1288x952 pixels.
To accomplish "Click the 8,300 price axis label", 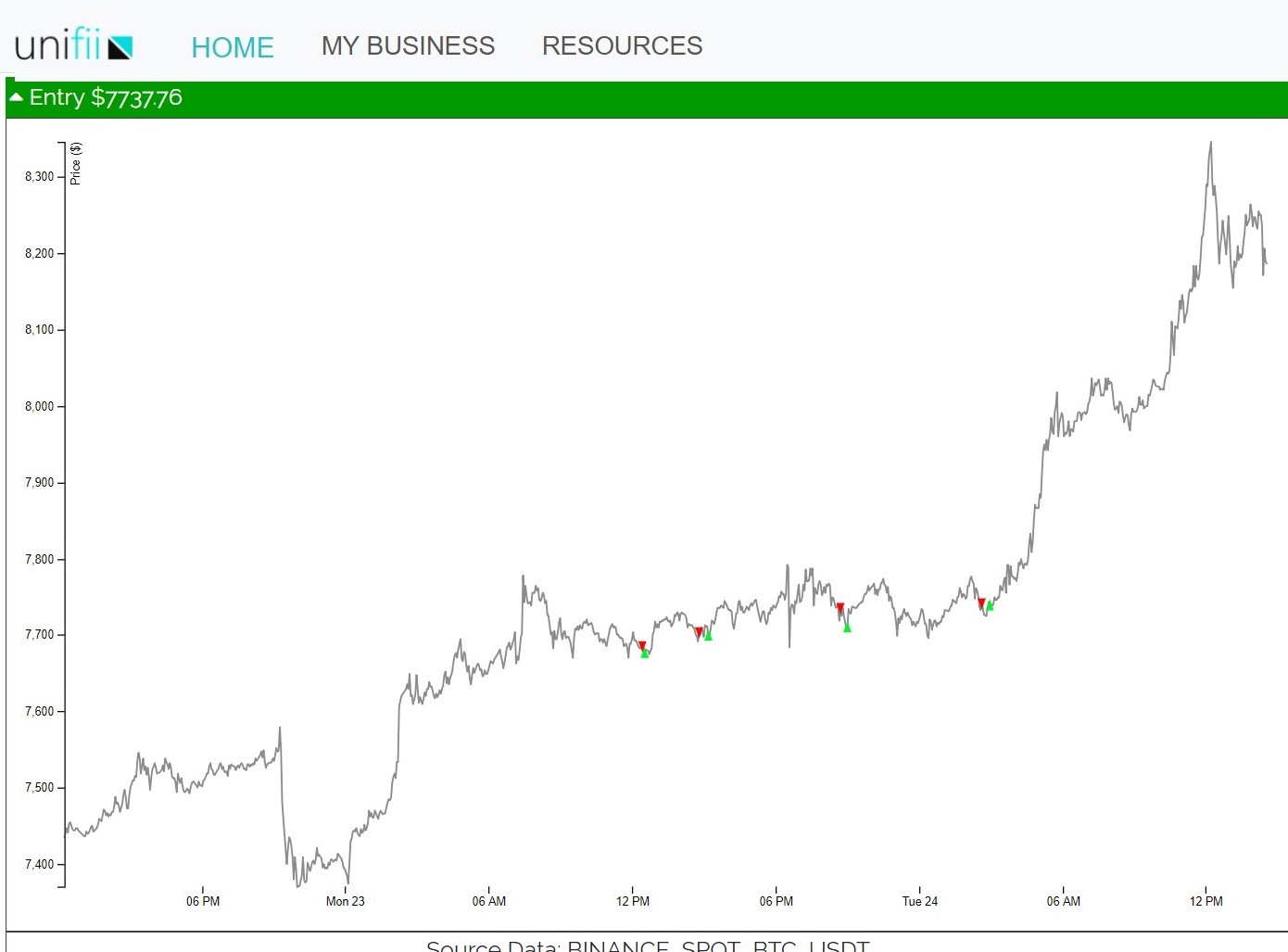I will 39,176.
